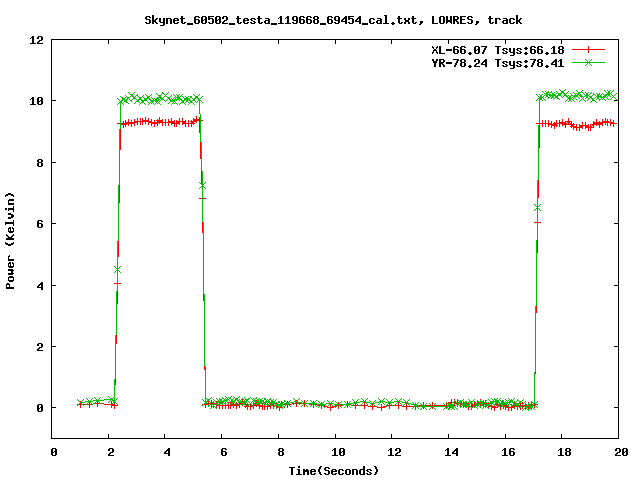Viewport: 640px width, 480px height.
Task: Click x-axis tick label 6
Action: coord(224,452)
